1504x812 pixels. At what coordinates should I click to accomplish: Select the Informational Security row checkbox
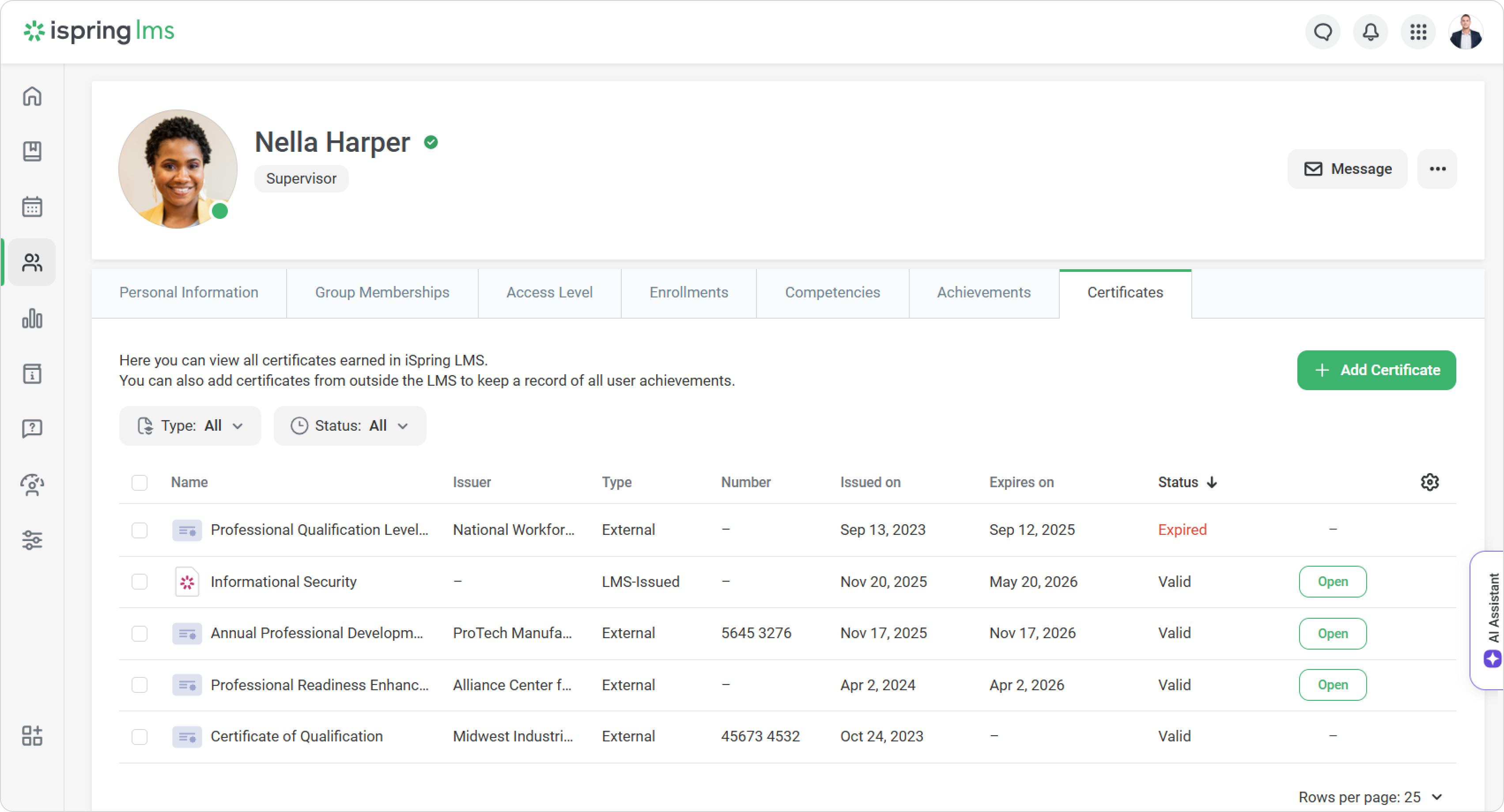tap(140, 582)
